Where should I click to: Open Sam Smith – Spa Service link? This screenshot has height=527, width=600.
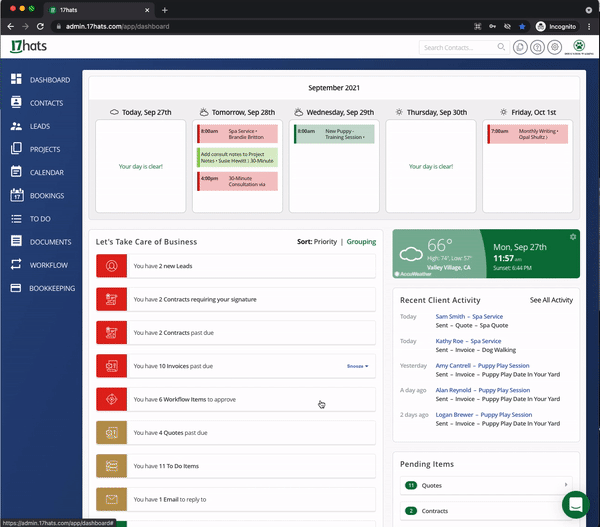[470, 316]
